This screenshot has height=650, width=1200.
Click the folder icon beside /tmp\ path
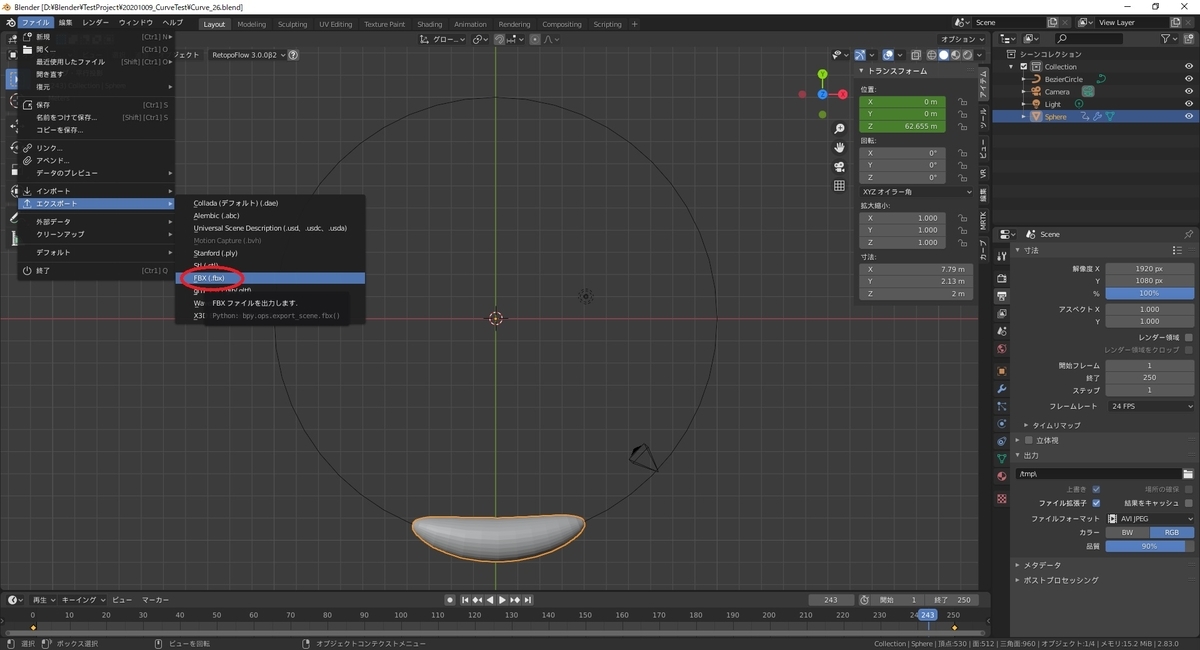(1188, 474)
